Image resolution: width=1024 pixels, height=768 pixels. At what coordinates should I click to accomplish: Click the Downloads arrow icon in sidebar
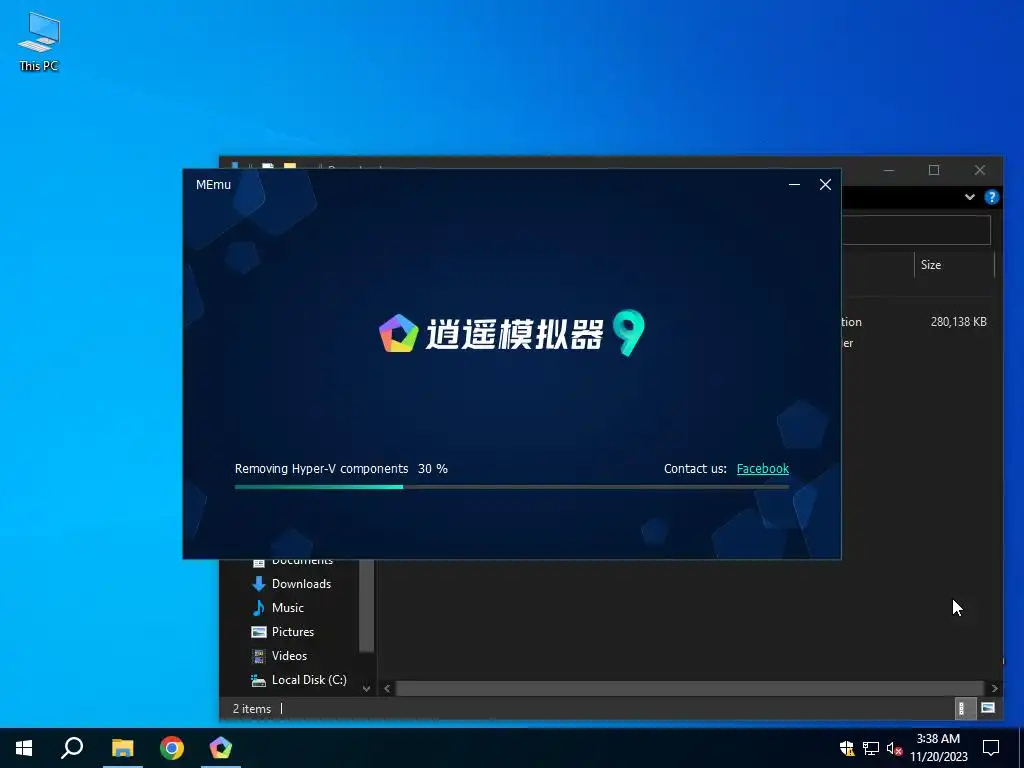[x=259, y=584]
